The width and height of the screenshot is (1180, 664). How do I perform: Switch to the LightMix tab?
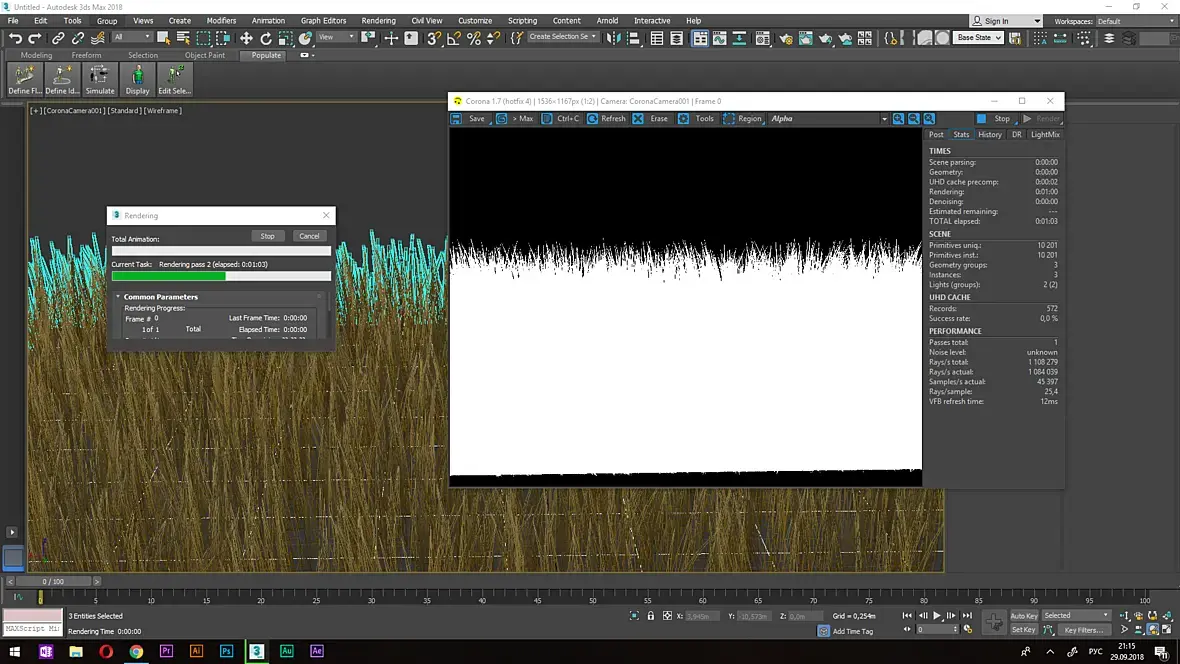(1045, 134)
